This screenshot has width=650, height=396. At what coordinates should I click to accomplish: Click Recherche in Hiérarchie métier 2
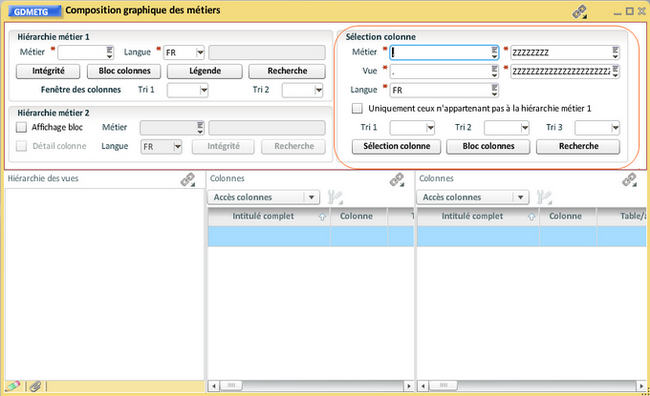click(293, 146)
